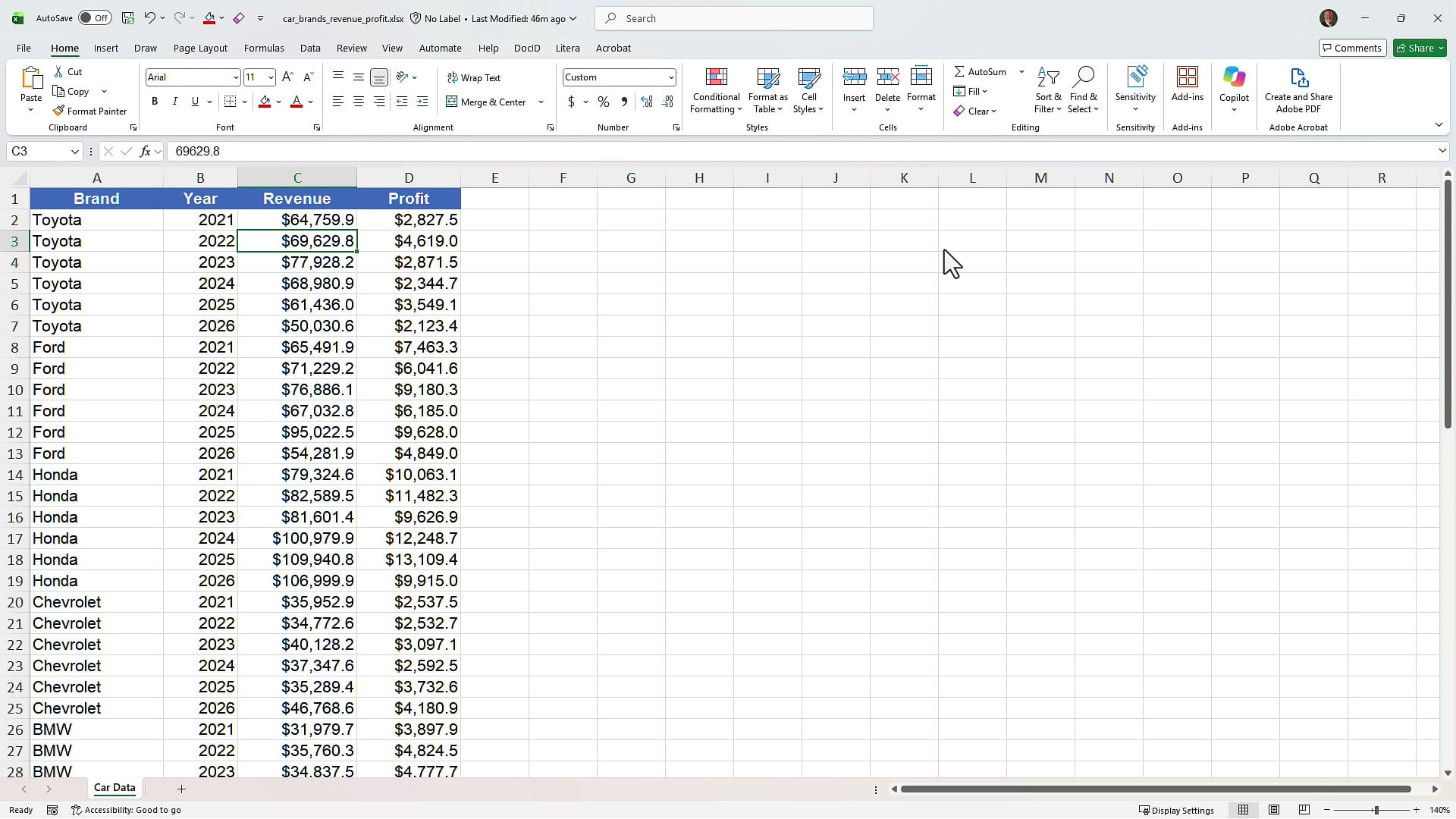Image resolution: width=1456 pixels, height=819 pixels.
Task: Toggle Merge & Center
Action: coord(486,102)
